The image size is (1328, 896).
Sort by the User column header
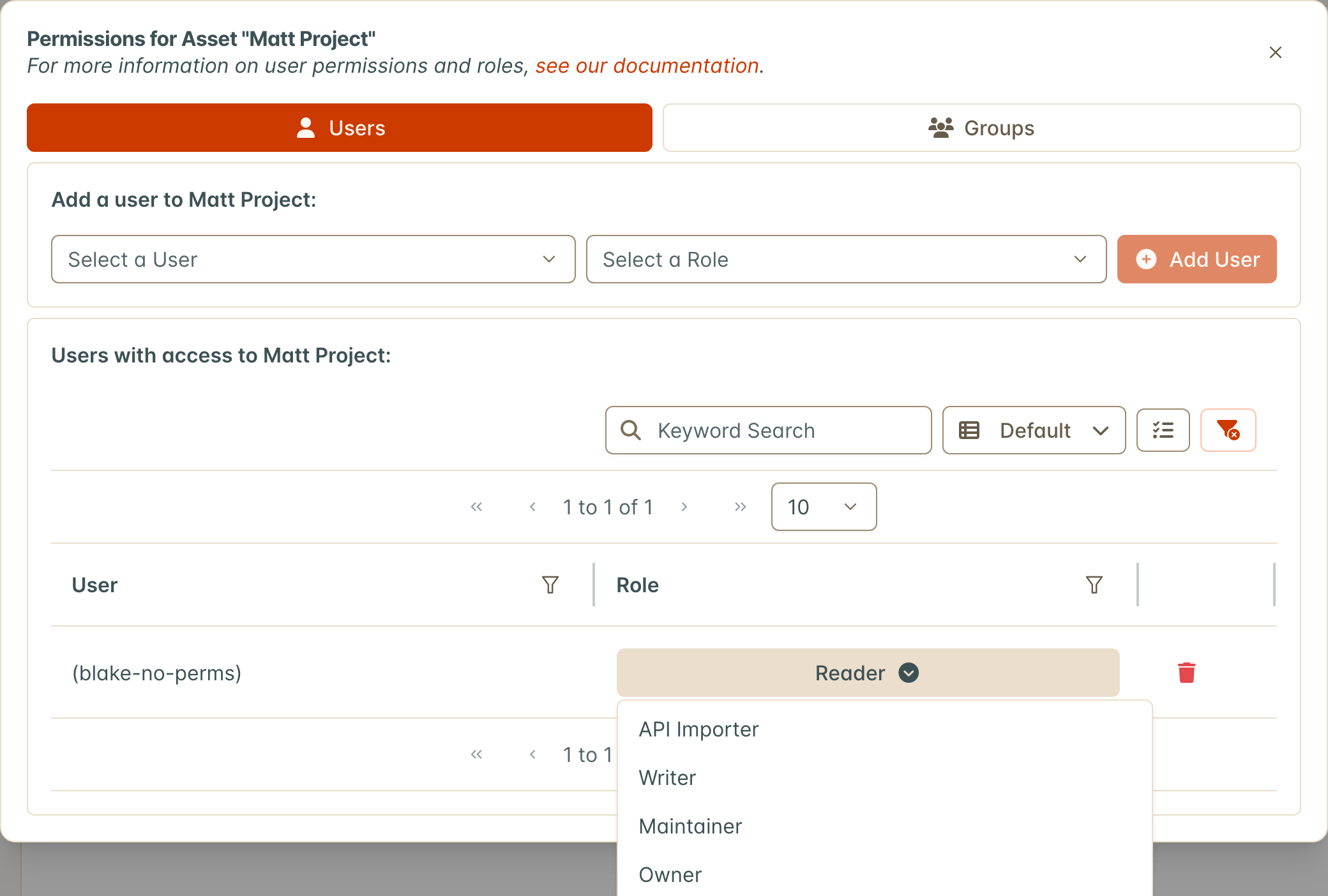[x=94, y=585]
